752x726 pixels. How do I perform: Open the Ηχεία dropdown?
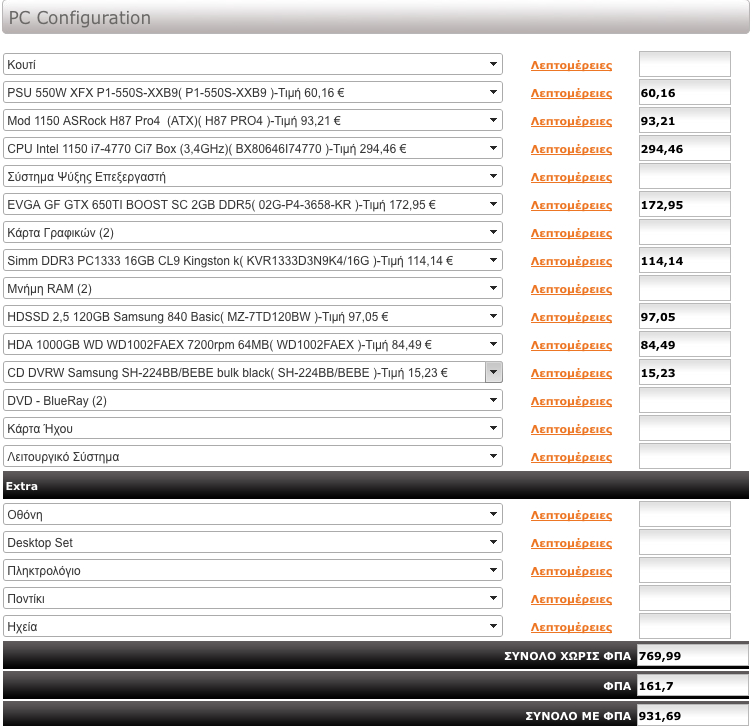click(253, 626)
